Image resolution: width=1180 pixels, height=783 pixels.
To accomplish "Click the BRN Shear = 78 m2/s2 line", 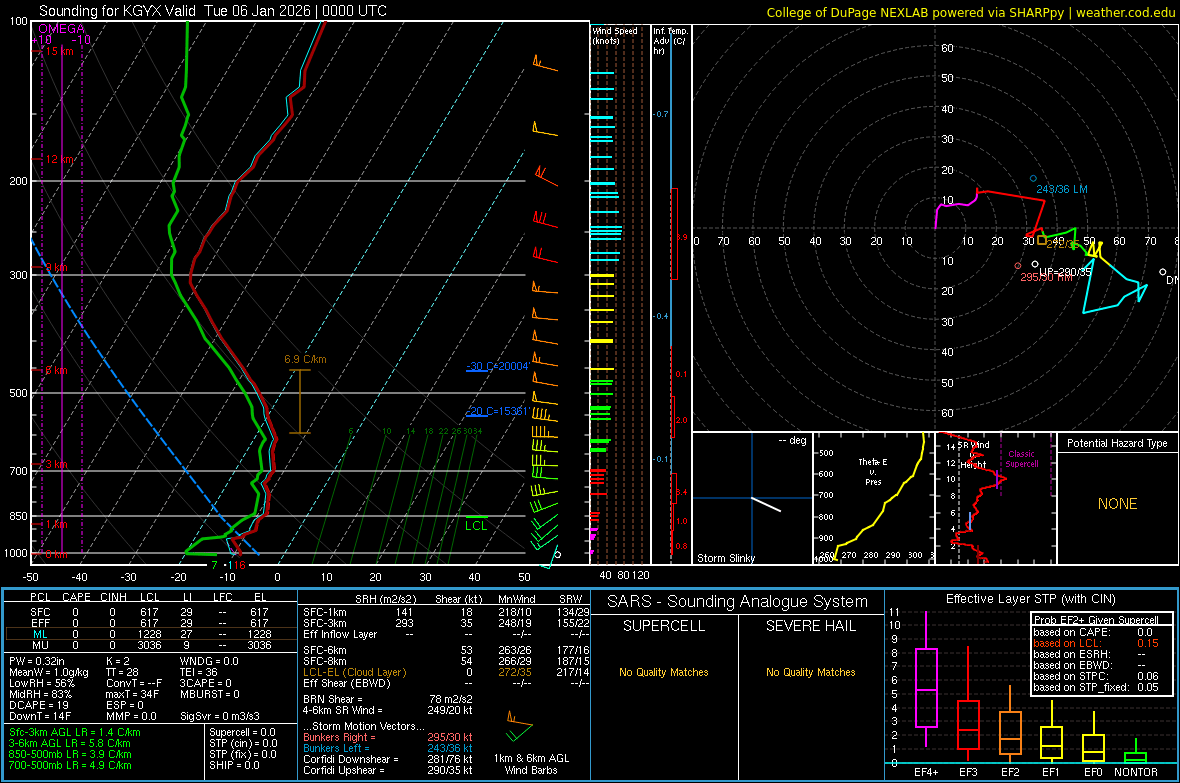I will [388, 699].
